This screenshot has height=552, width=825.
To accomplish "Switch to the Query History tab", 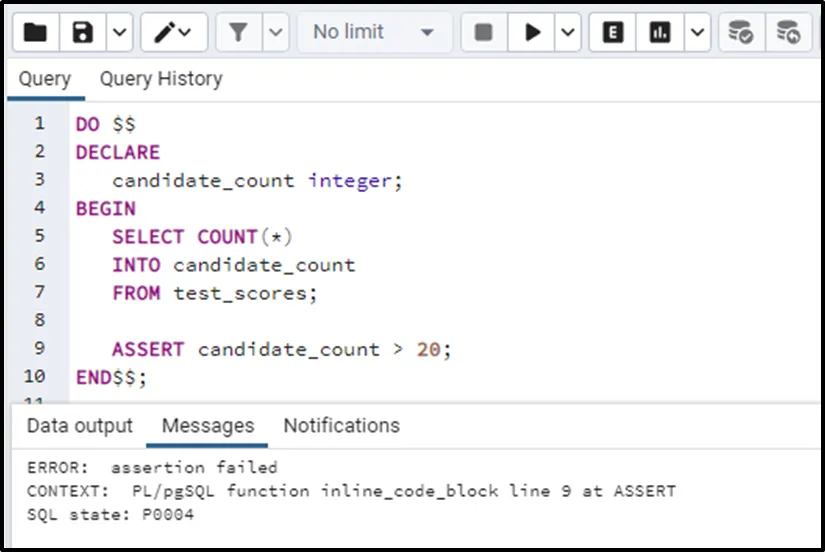I will tap(161, 79).
